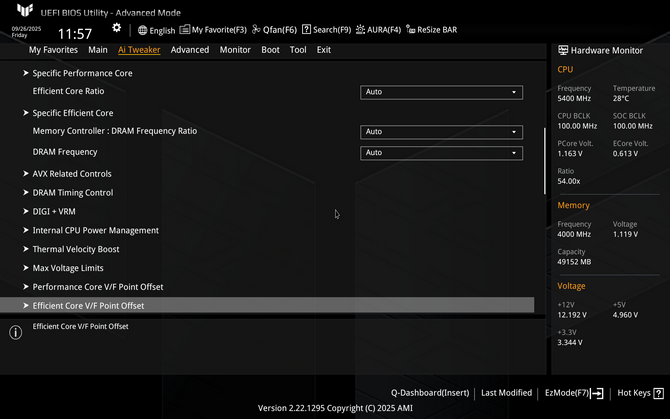Open AURA(F4) settings

point(379,29)
